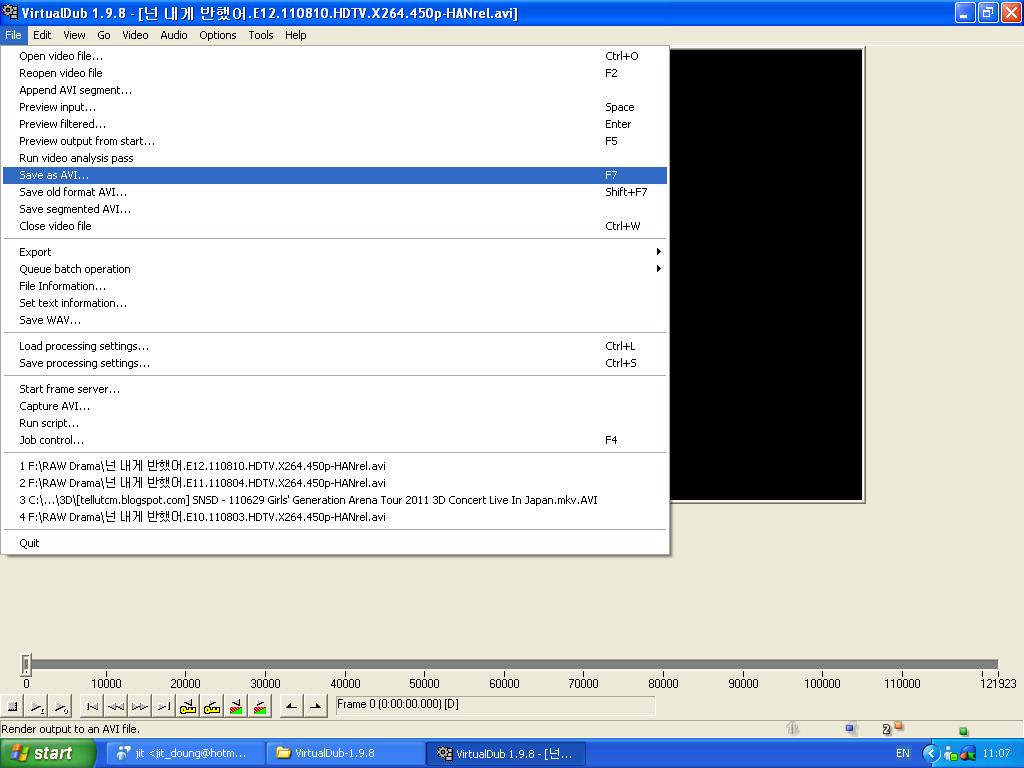This screenshot has width=1024, height=768.
Task: Choose Set text information
Action: pyautogui.click(x=335, y=302)
